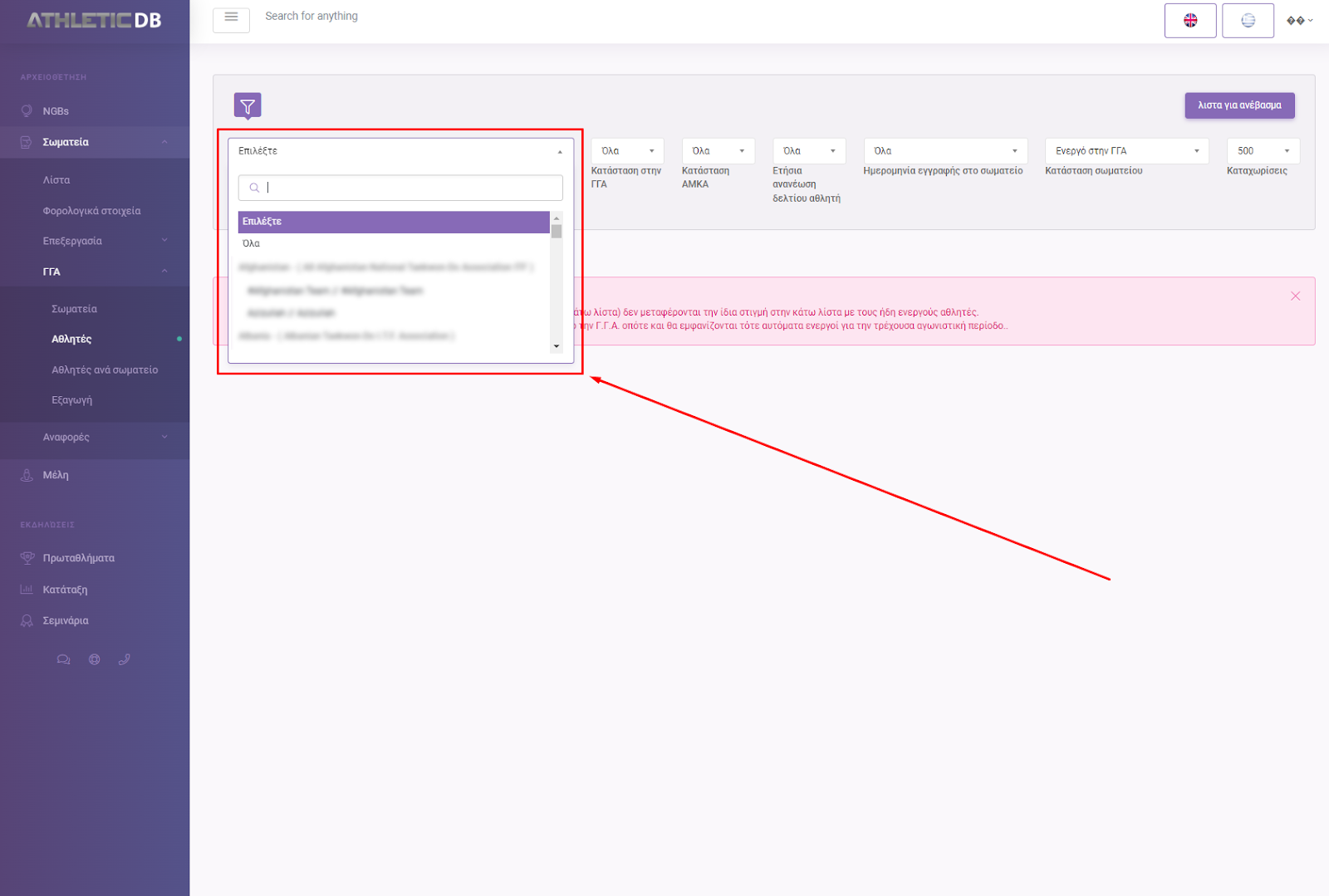
Task: Click the Λιστα για ανέβασμα button
Action: click(x=1239, y=105)
